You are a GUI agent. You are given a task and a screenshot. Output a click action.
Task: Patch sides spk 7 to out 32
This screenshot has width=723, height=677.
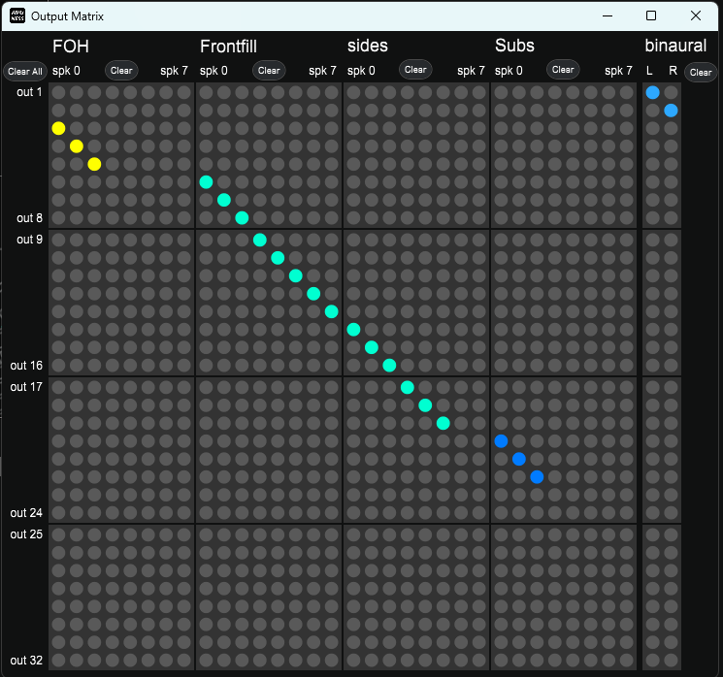point(479,660)
